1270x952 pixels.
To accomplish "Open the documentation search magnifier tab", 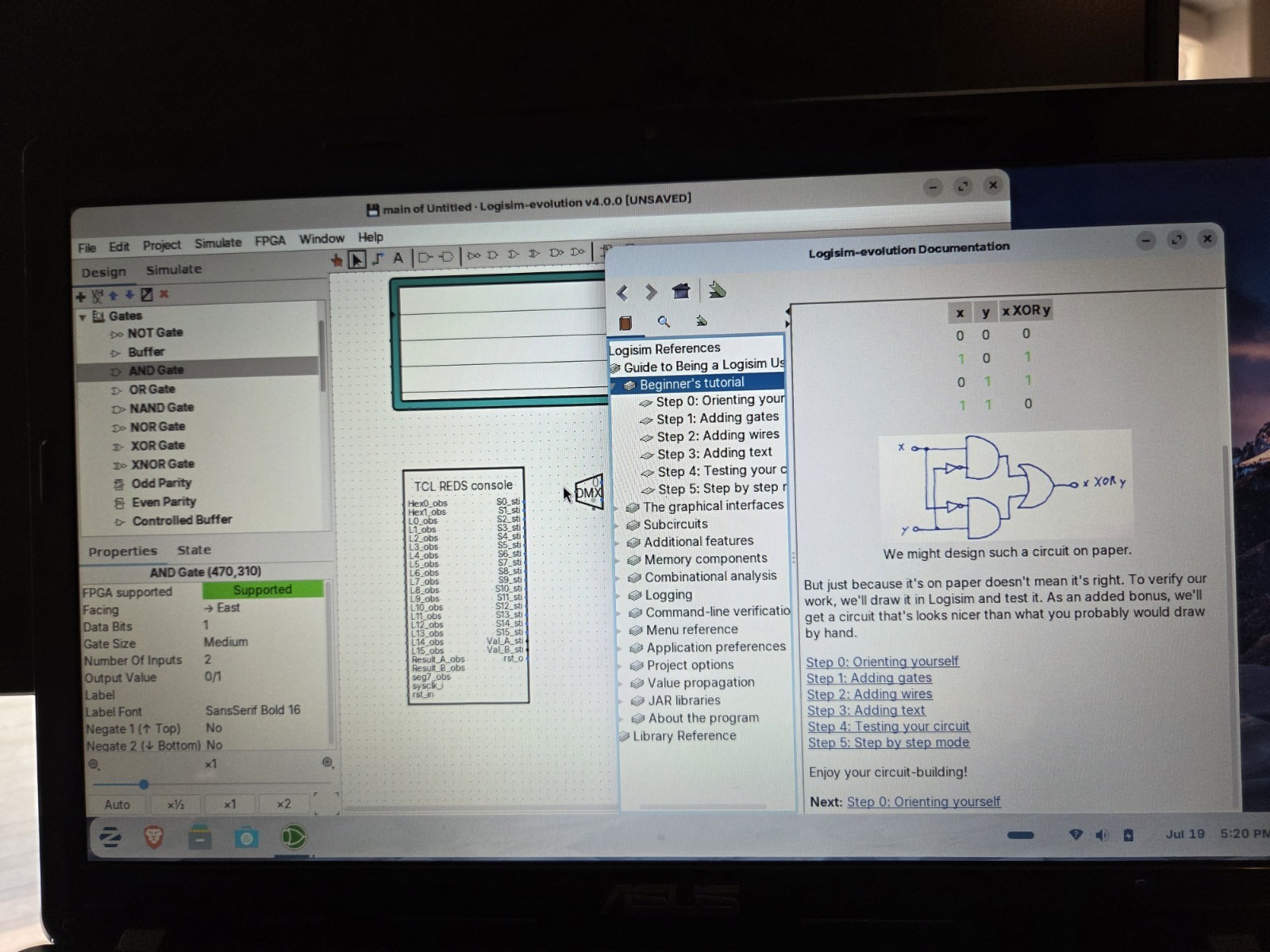I will point(664,321).
